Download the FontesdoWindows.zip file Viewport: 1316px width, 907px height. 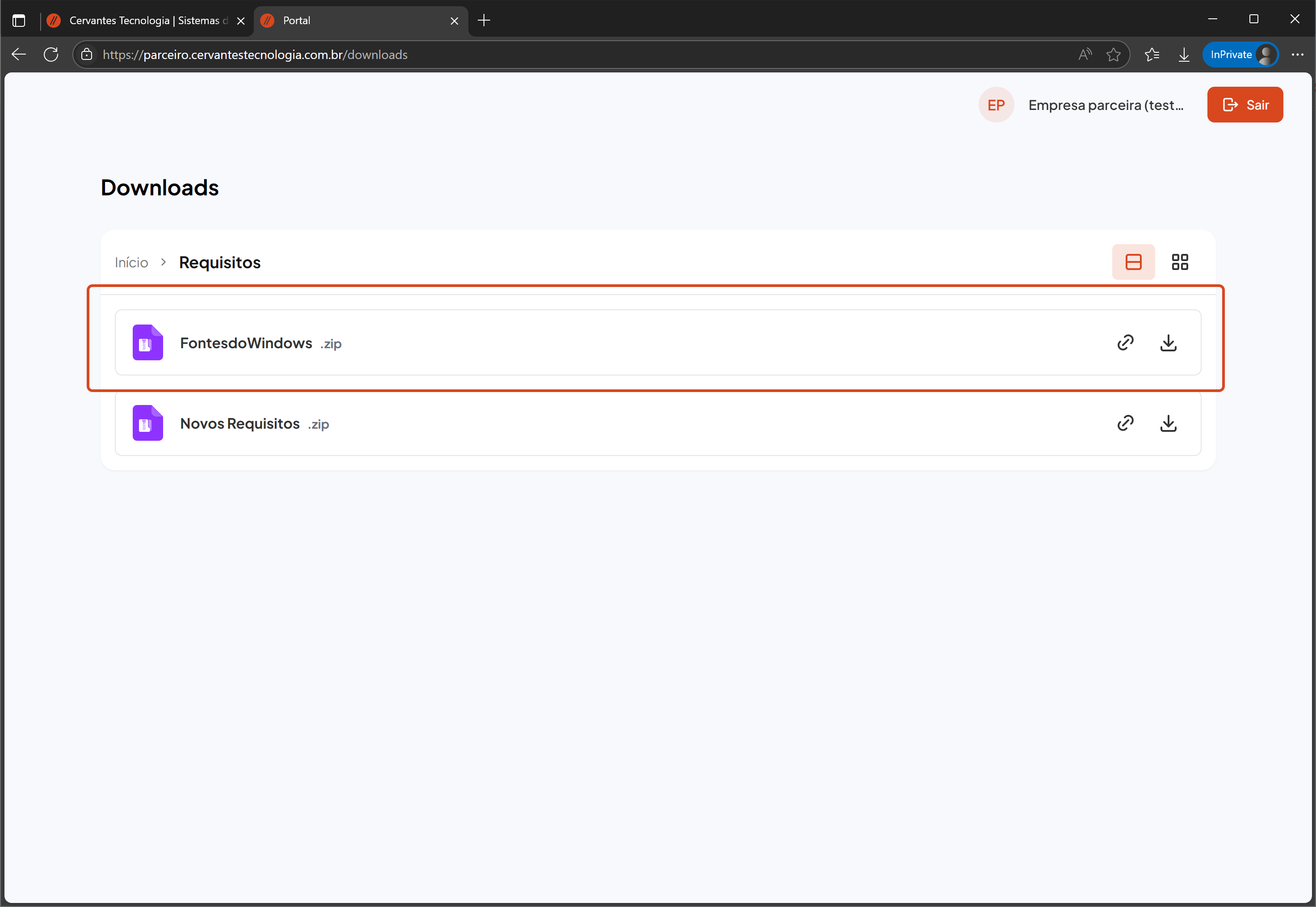(x=1168, y=343)
